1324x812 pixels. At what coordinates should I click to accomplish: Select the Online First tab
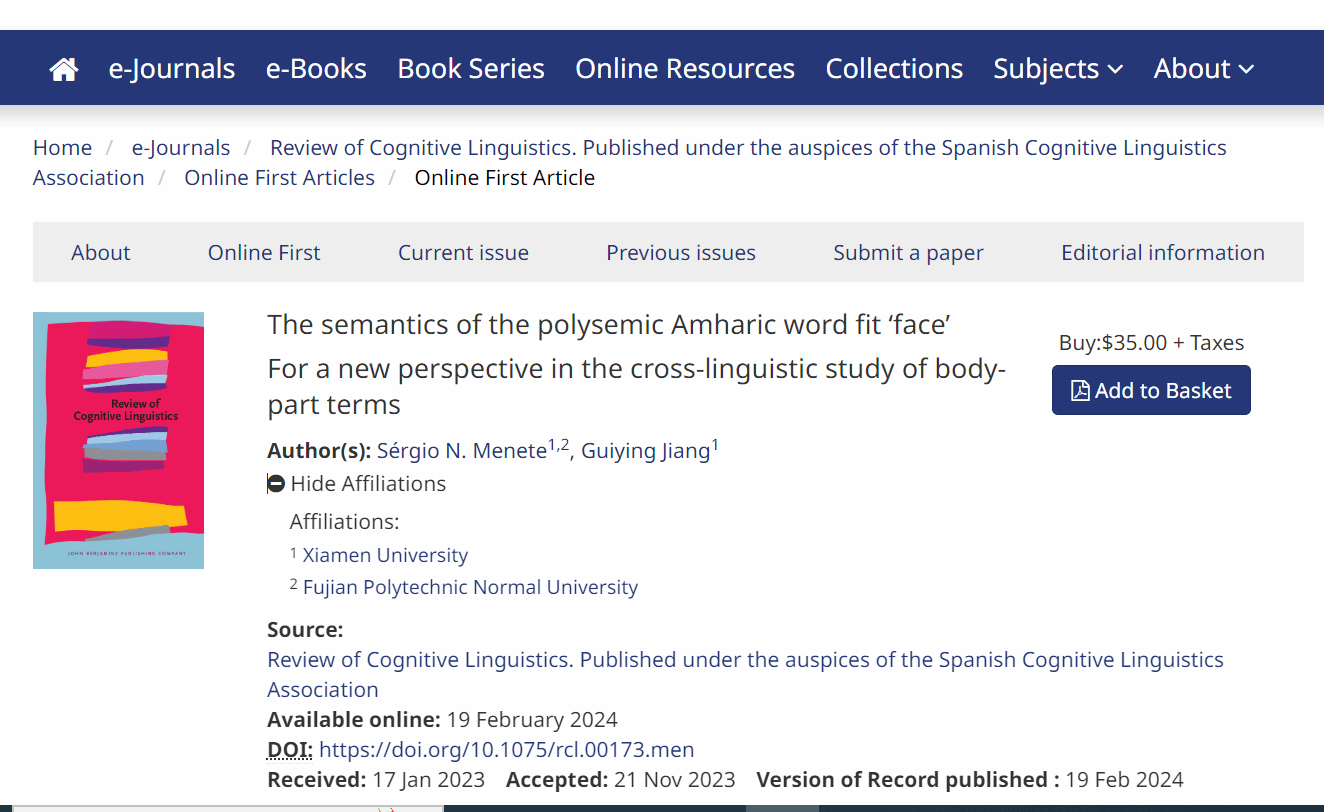click(264, 253)
